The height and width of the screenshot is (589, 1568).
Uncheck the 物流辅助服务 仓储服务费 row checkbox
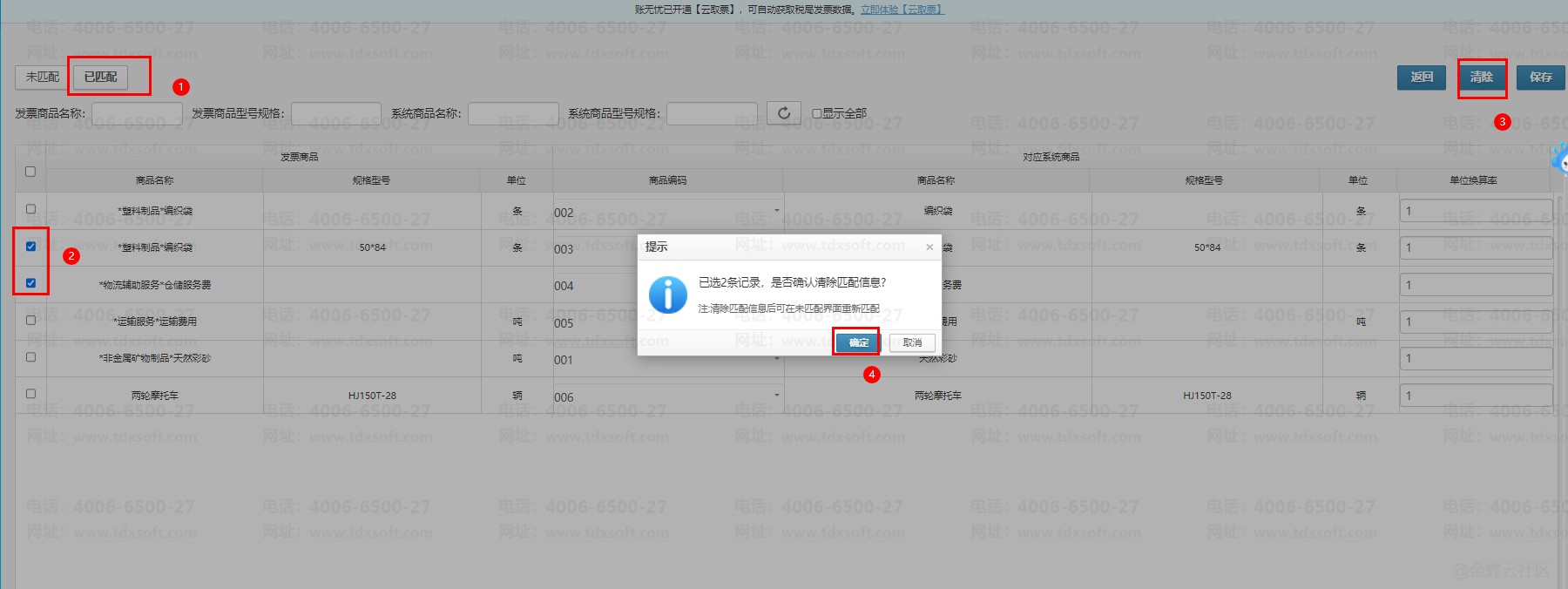click(x=30, y=283)
